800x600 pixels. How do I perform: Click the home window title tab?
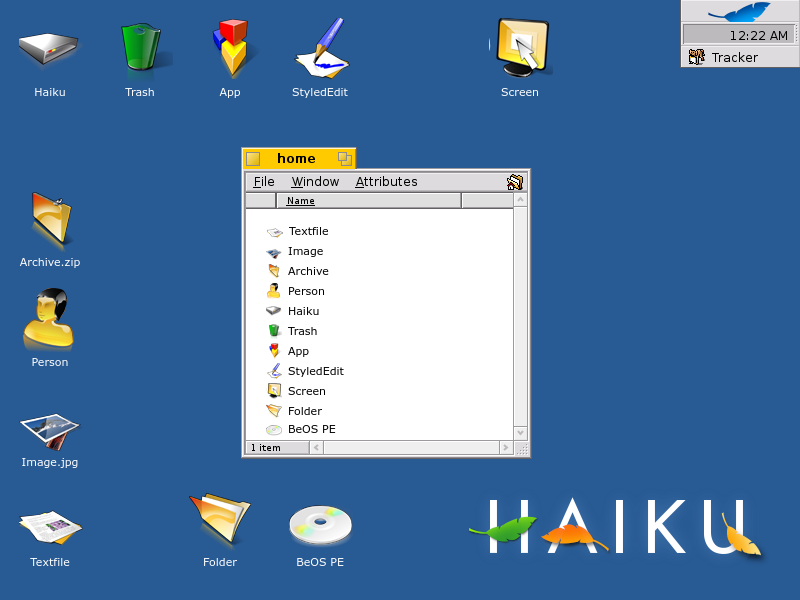click(x=298, y=158)
